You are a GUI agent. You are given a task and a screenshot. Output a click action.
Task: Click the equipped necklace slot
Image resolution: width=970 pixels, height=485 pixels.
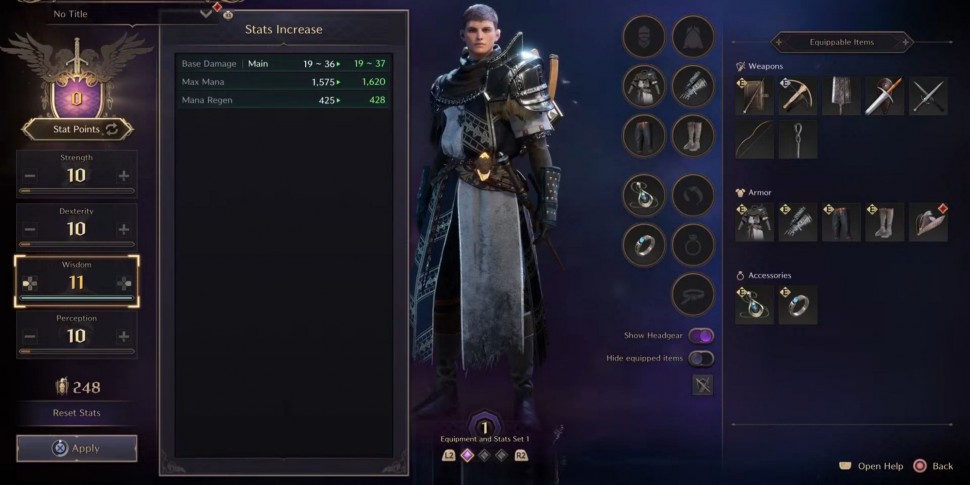[x=644, y=195]
